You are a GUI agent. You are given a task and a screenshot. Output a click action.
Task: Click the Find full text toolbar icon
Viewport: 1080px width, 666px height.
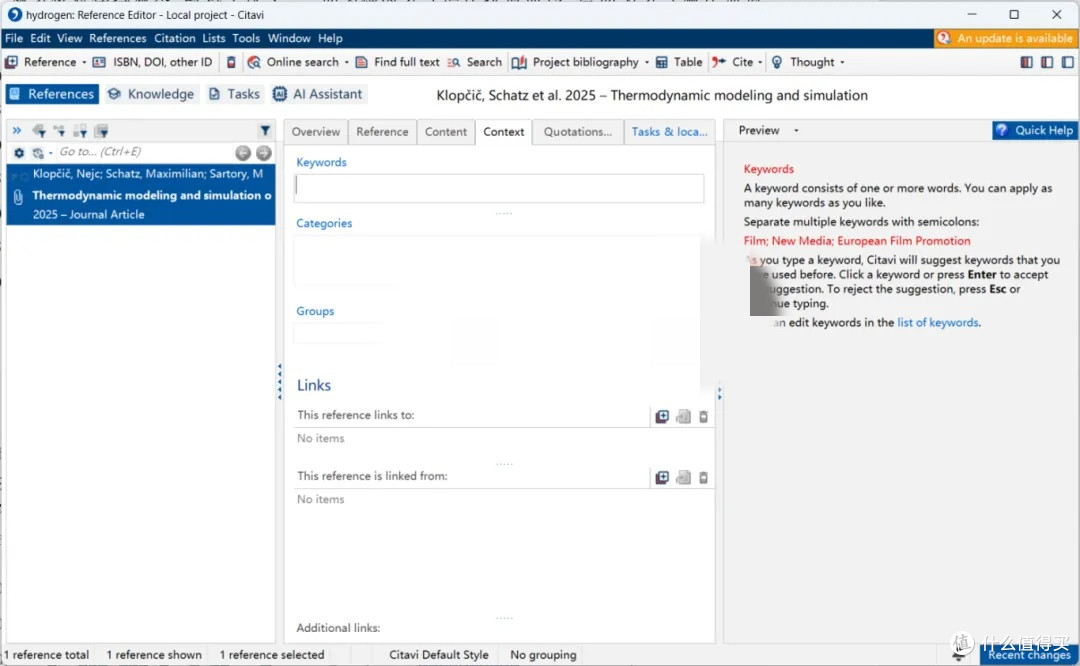(x=362, y=62)
